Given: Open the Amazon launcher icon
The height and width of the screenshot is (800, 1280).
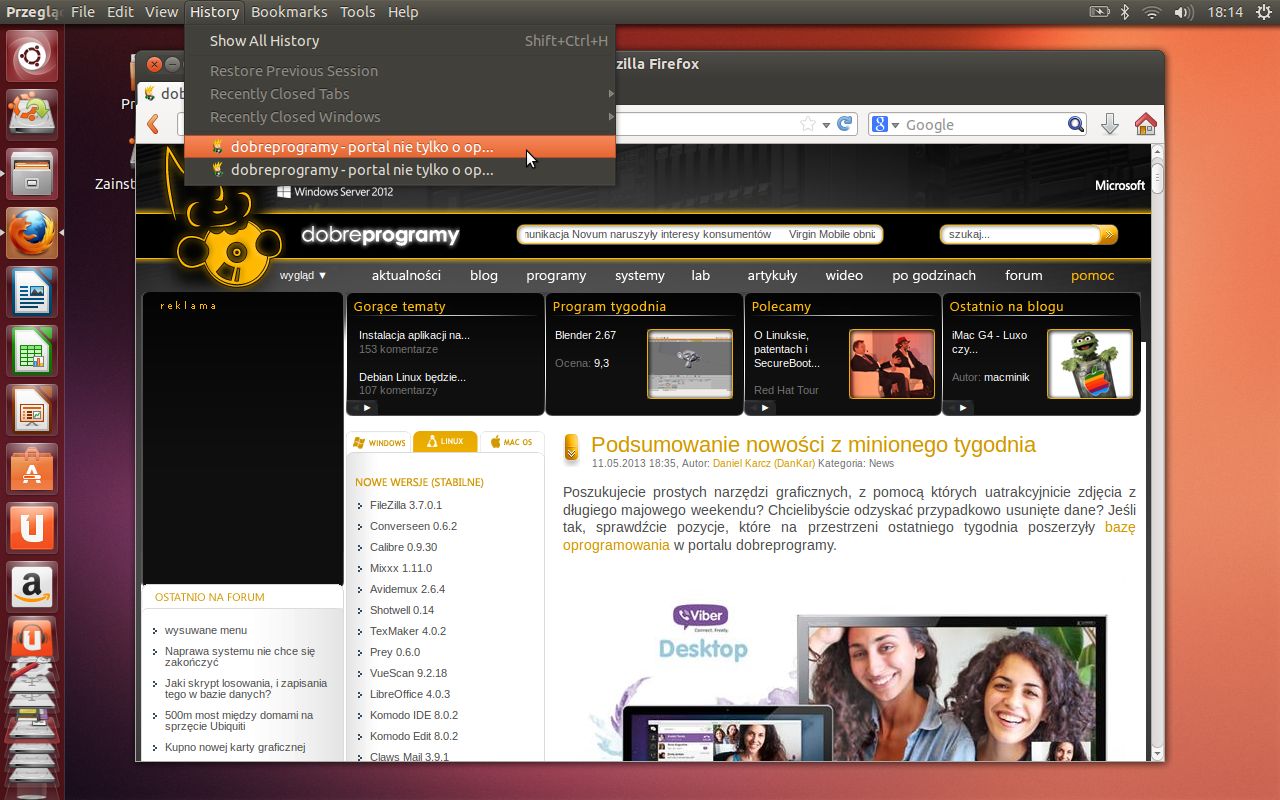Looking at the screenshot, I should tap(33, 587).
